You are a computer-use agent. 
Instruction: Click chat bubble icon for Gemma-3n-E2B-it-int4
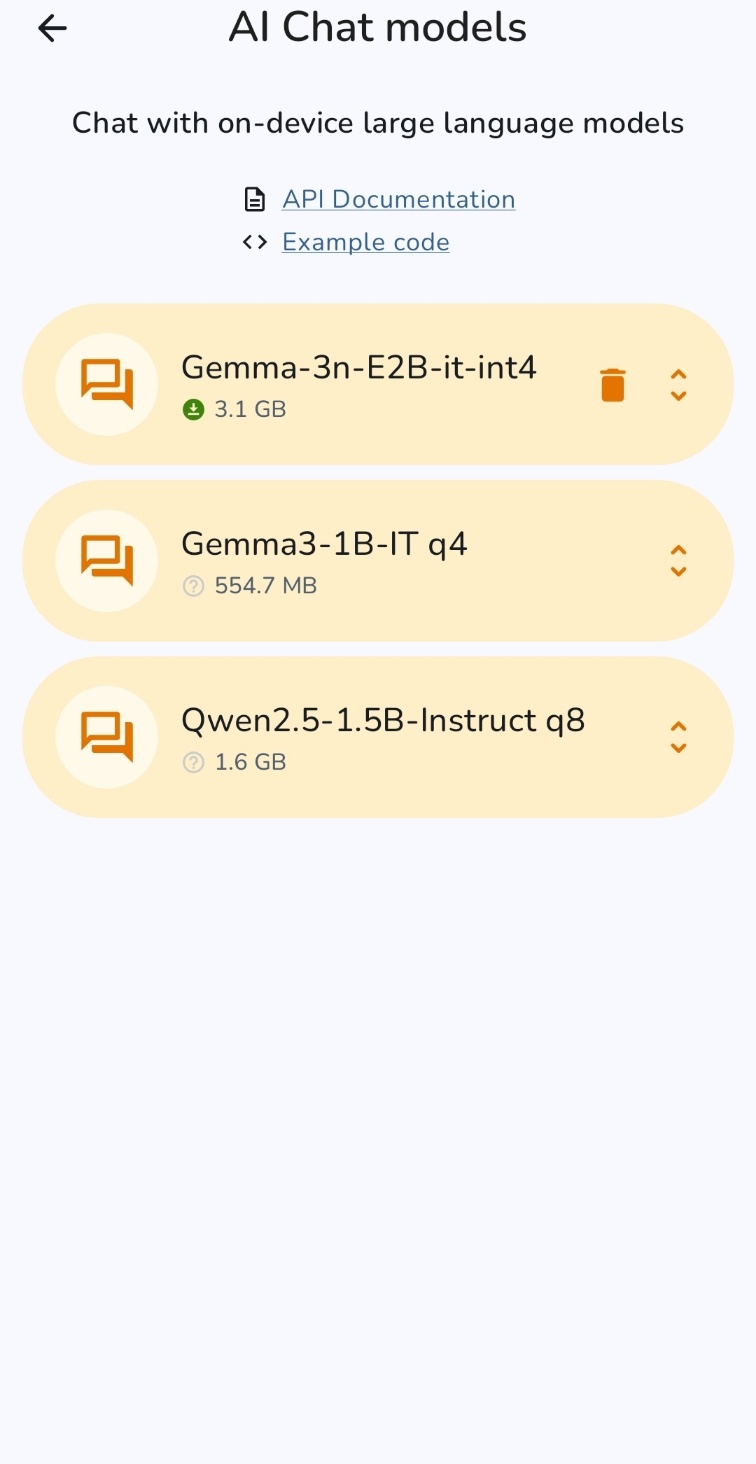[107, 384]
